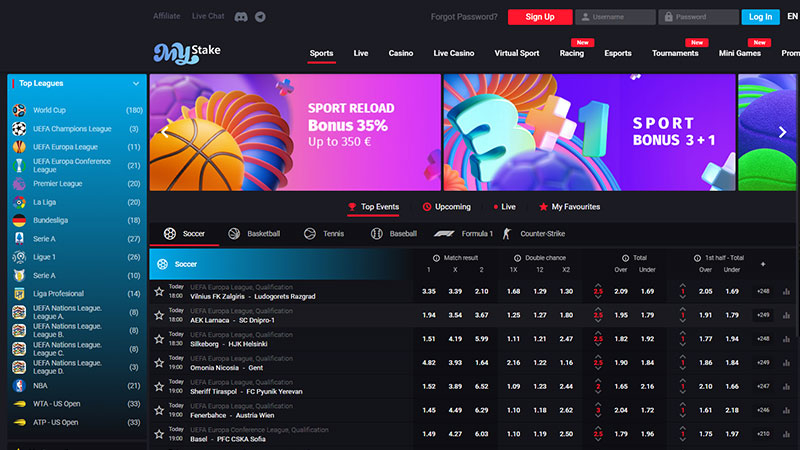The width and height of the screenshot is (800, 450).
Task: Open the Casino section
Action: (401, 53)
